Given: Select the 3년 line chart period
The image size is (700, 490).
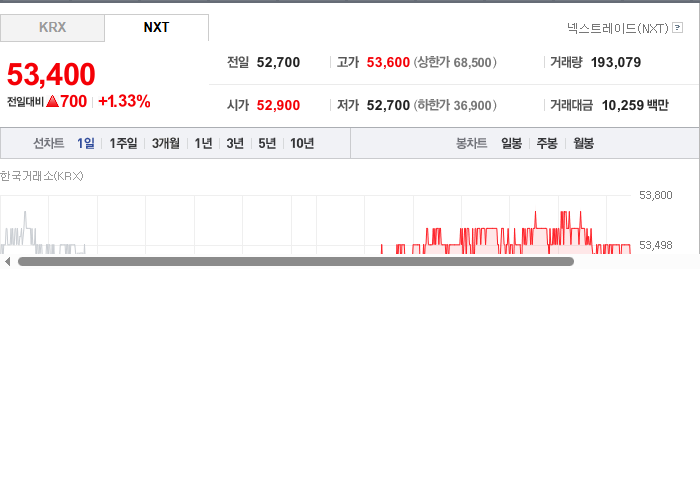Looking at the screenshot, I should tap(235, 143).
